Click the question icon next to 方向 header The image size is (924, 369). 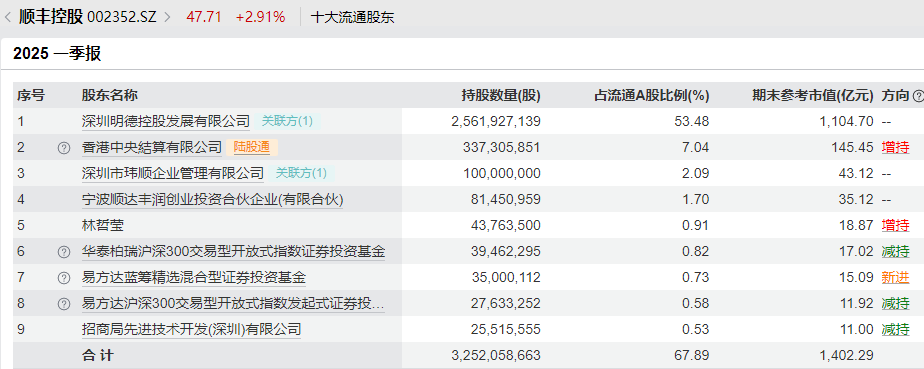(x=918, y=96)
